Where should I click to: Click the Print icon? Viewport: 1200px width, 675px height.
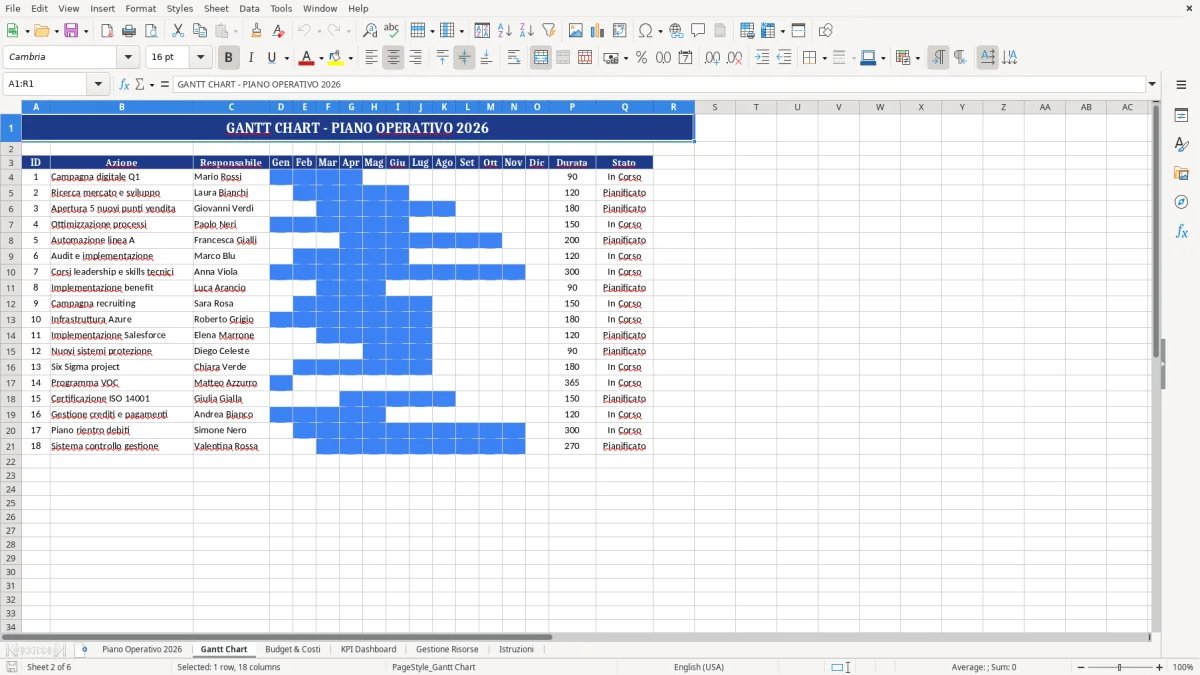pyautogui.click(x=129, y=31)
